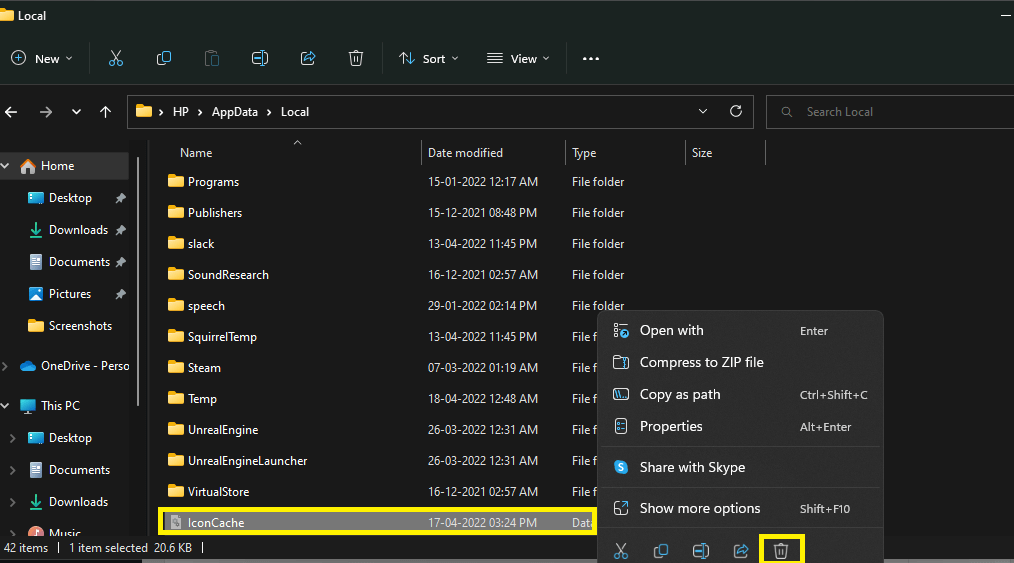
Task: Expand the address bar history dropdown
Action: 703,111
